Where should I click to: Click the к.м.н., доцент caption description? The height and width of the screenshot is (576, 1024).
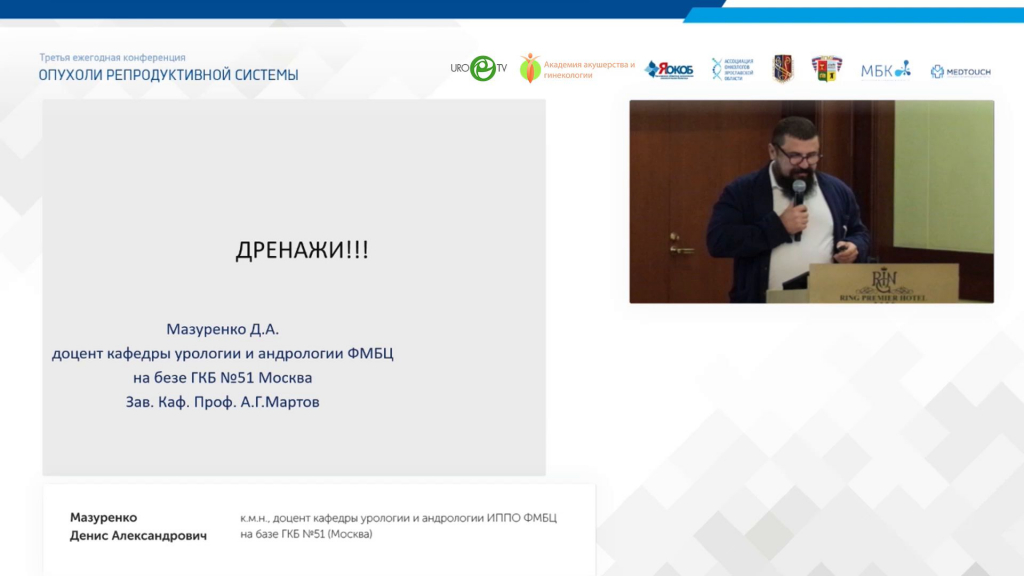[x=398, y=525]
